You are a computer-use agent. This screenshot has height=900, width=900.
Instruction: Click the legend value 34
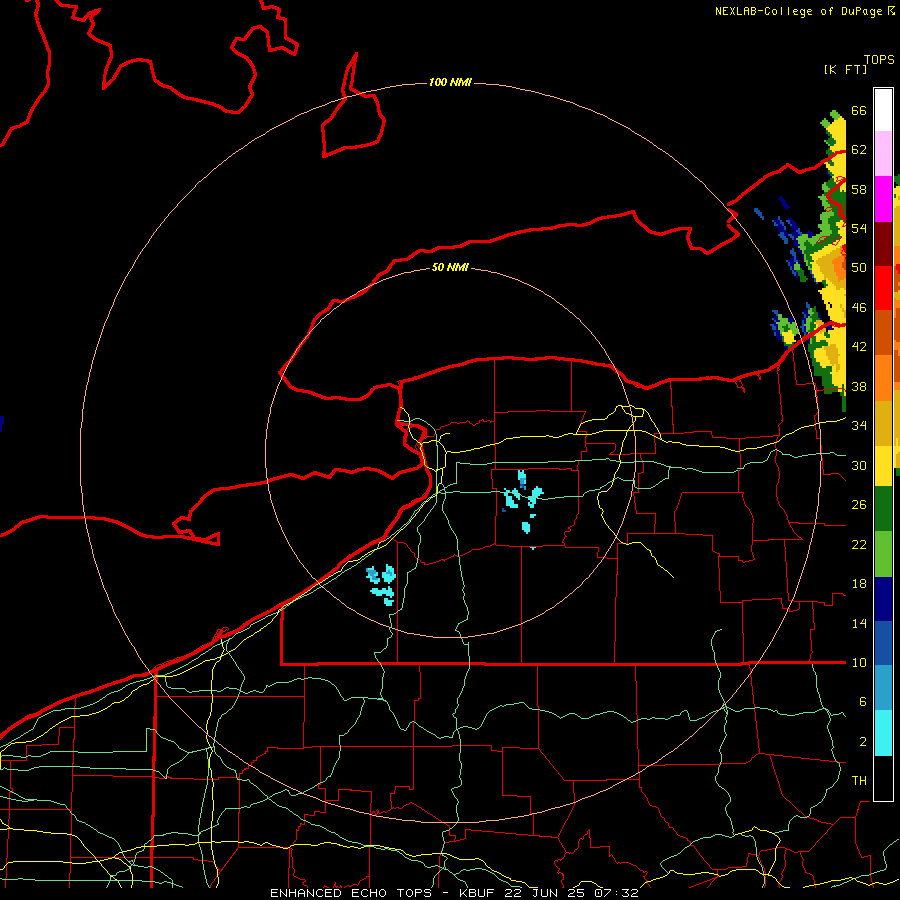[859, 425]
